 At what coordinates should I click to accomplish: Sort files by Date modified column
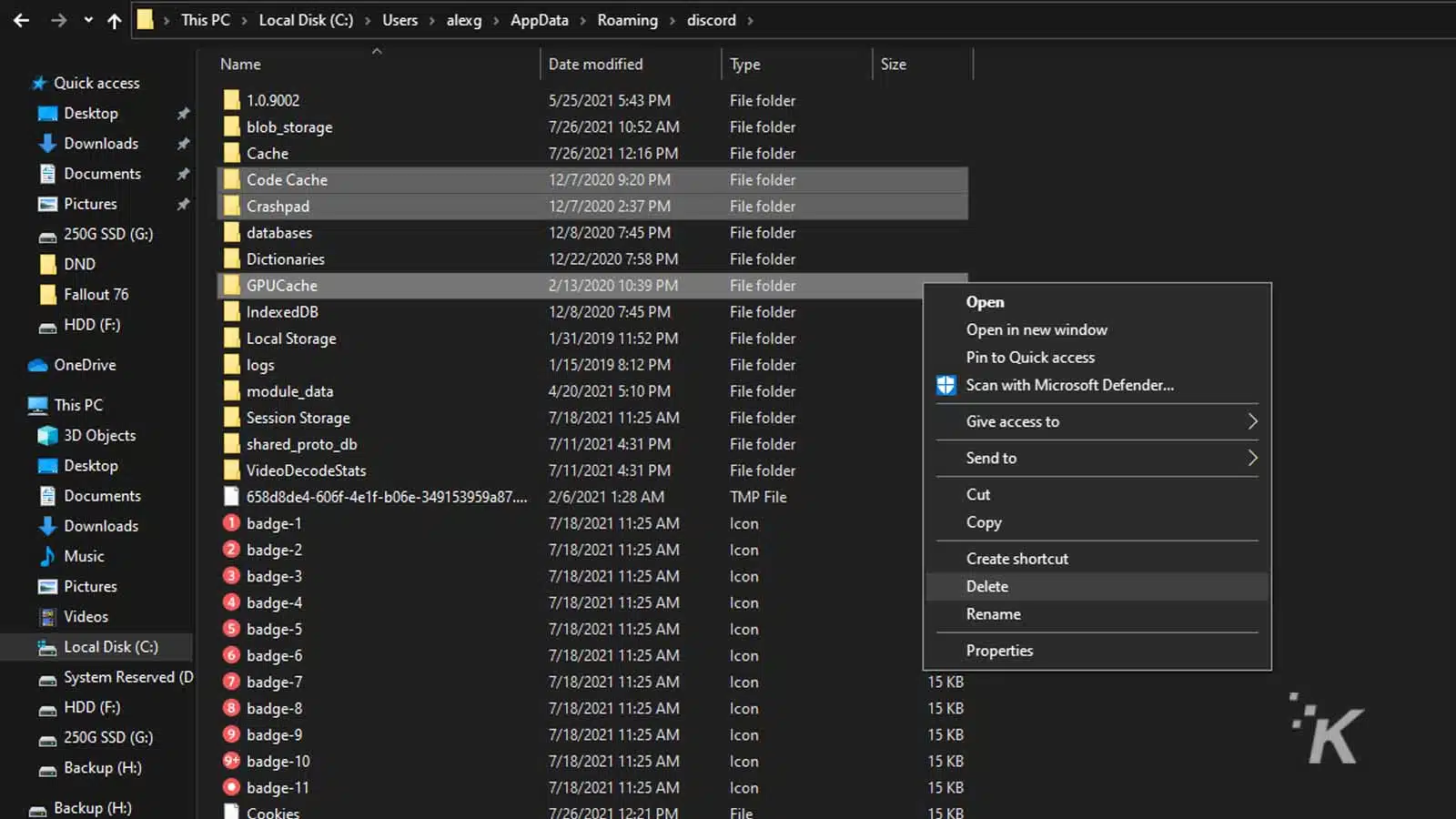pyautogui.click(x=595, y=64)
